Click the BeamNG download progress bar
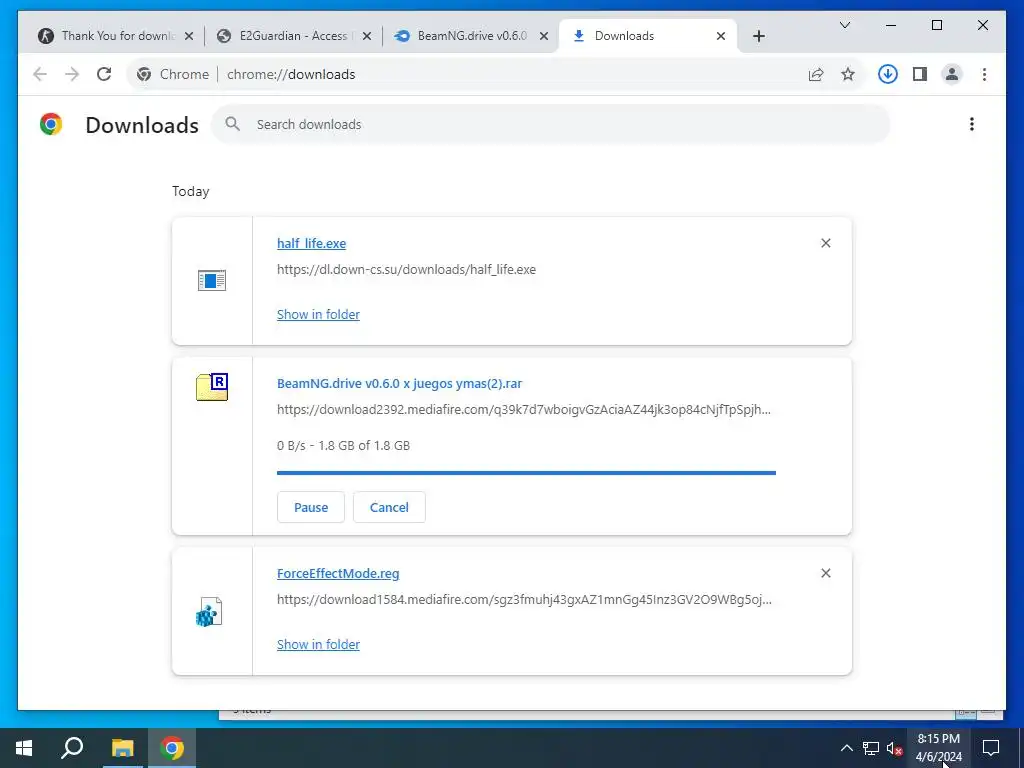The height and width of the screenshot is (768, 1024). [x=526, y=473]
